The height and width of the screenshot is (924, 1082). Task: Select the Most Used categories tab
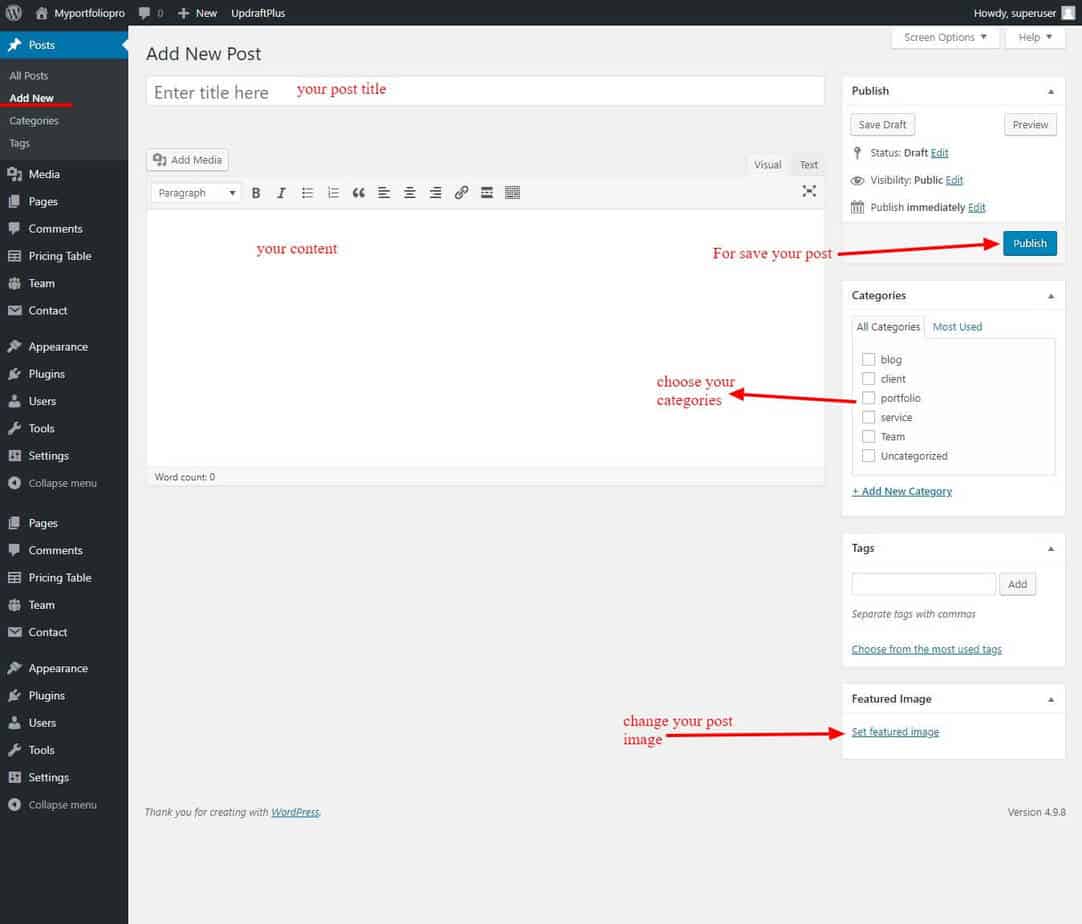tap(957, 327)
